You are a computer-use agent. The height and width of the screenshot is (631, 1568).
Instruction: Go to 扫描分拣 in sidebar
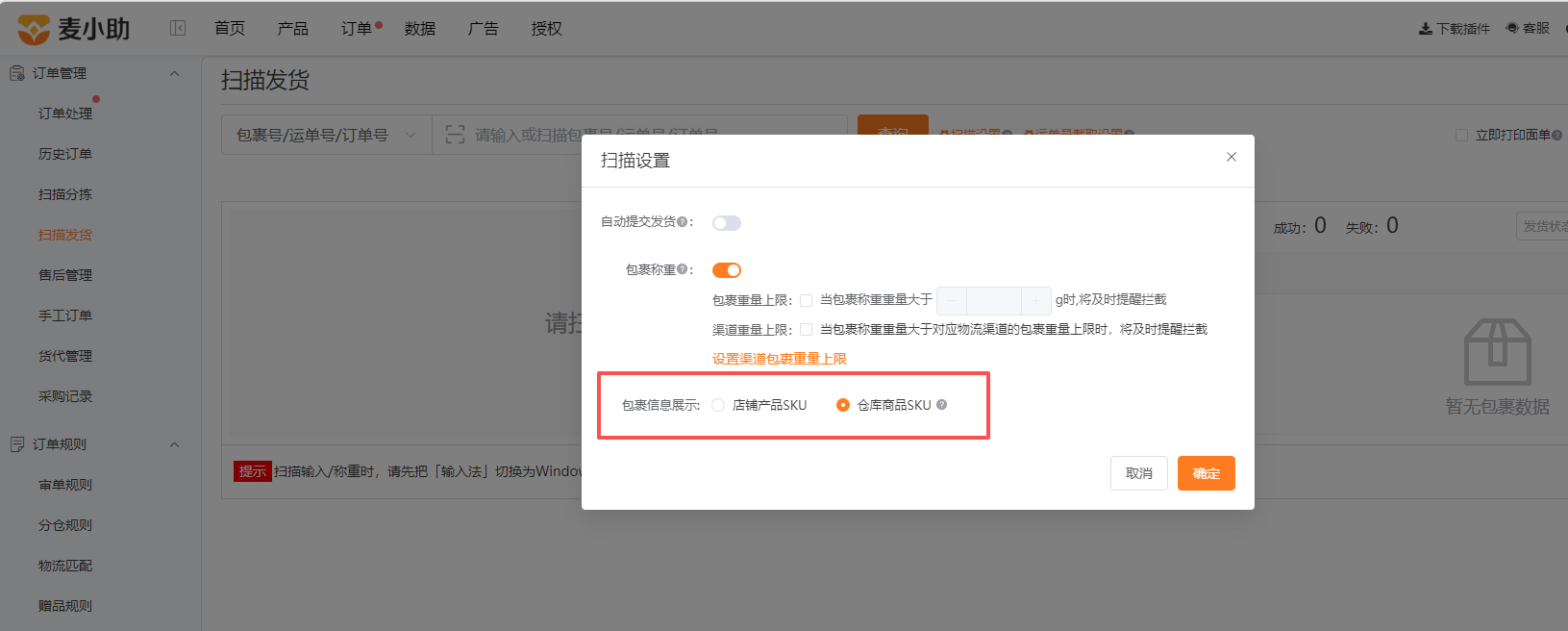[x=65, y=194]
